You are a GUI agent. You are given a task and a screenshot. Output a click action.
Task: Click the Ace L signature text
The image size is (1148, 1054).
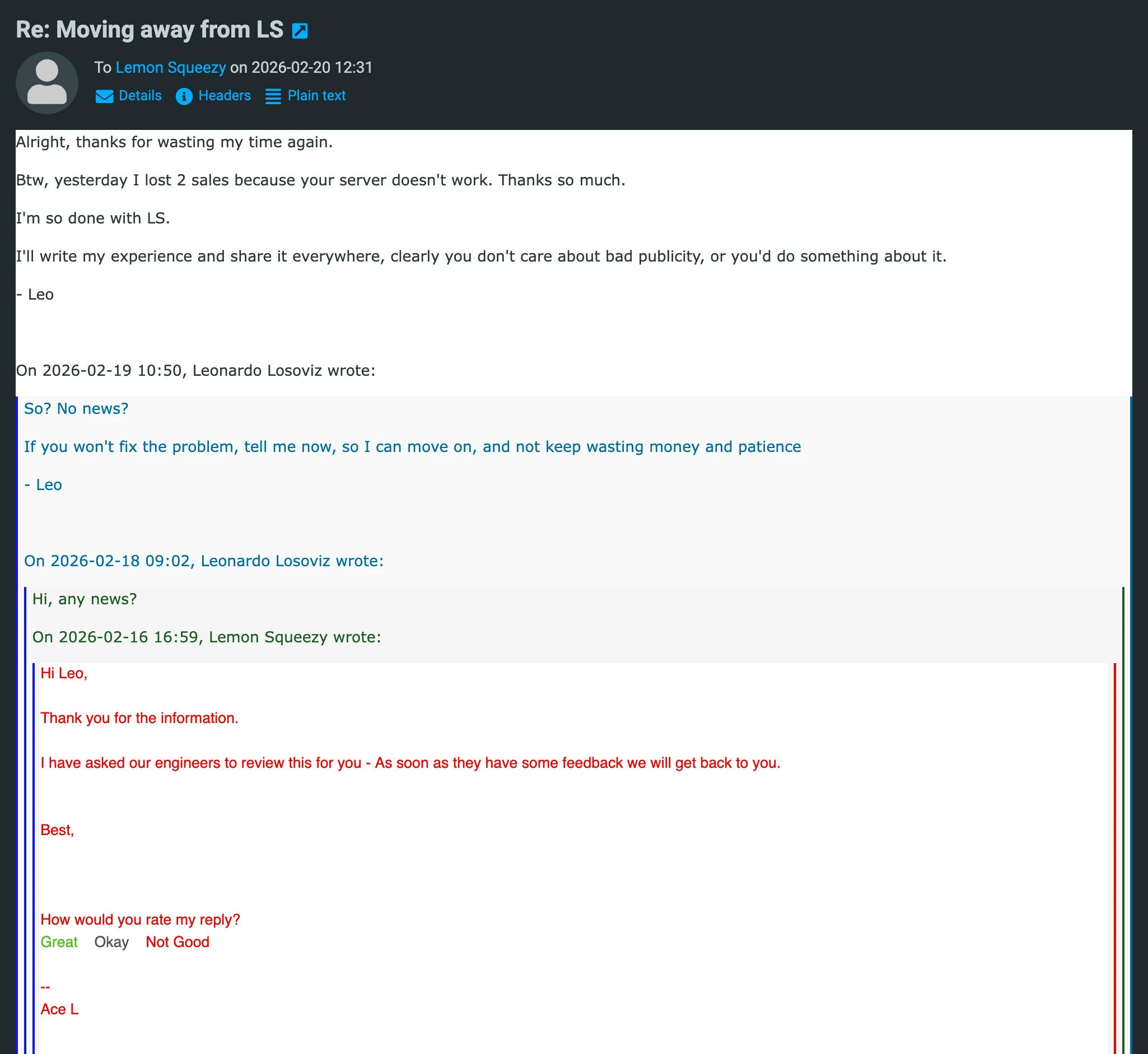(x=59, y=1010)
